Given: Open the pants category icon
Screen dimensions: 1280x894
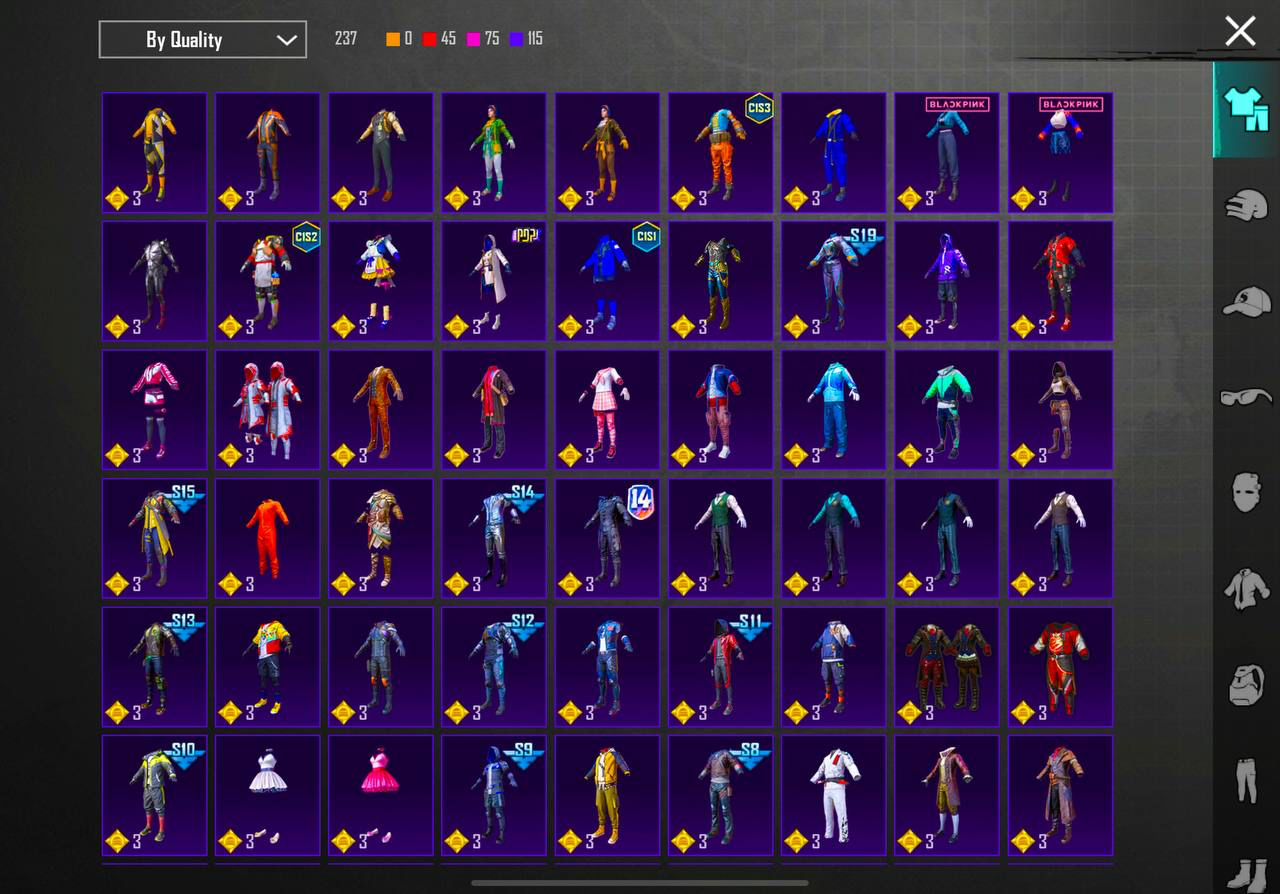Looking at the screenshot, I should point(1246,781).
